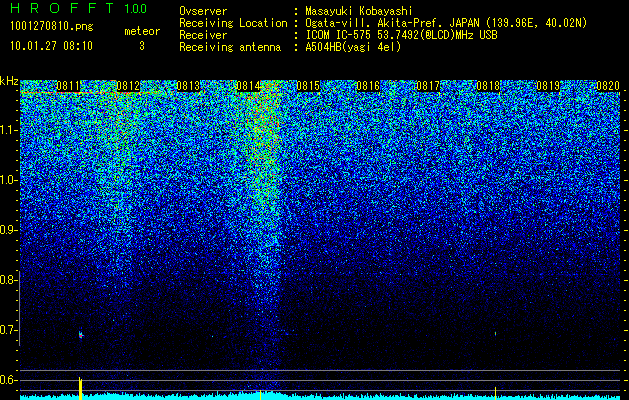Click the HROFFT 1.0.0 title text
The width and height of the screenshot is (629, 400).
pos(79,8)
